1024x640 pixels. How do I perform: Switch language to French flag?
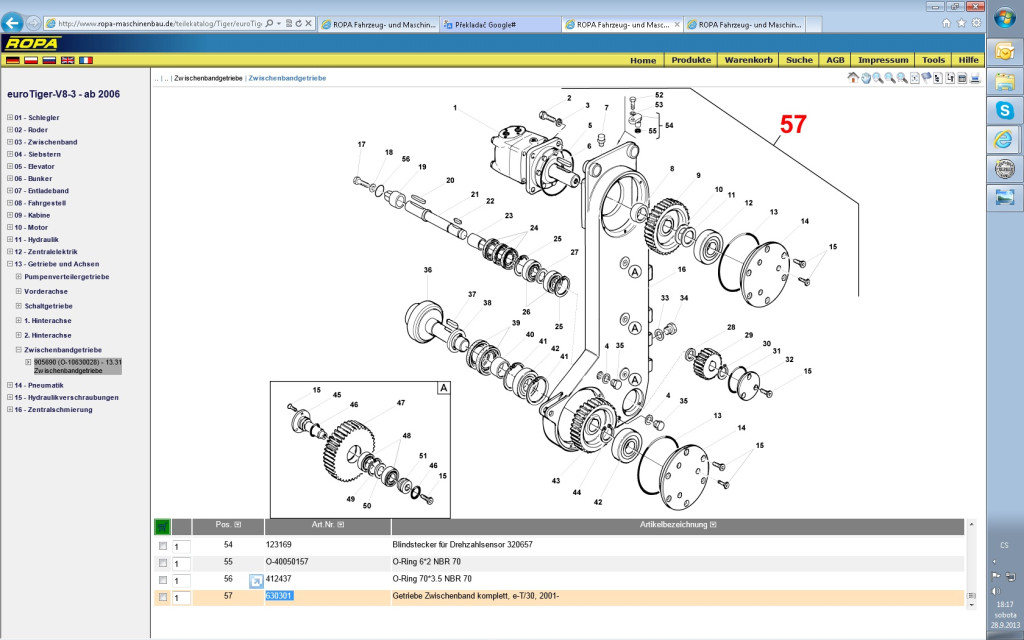click(x=86, y=60)
